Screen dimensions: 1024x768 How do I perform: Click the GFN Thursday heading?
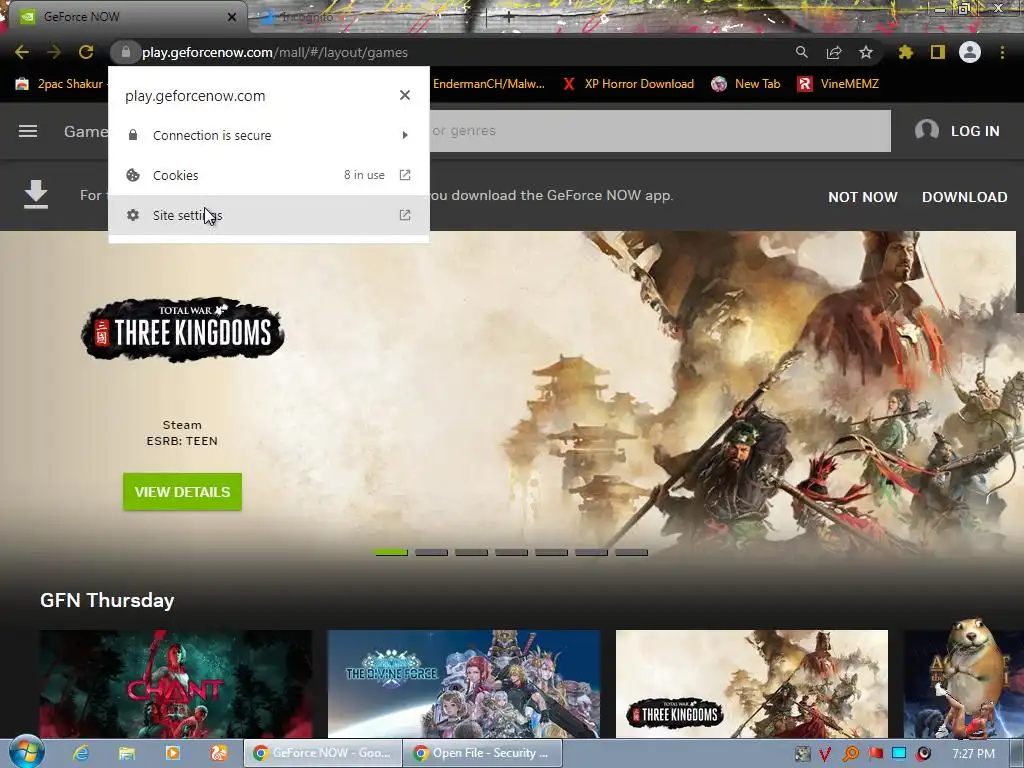pos(107,600)
